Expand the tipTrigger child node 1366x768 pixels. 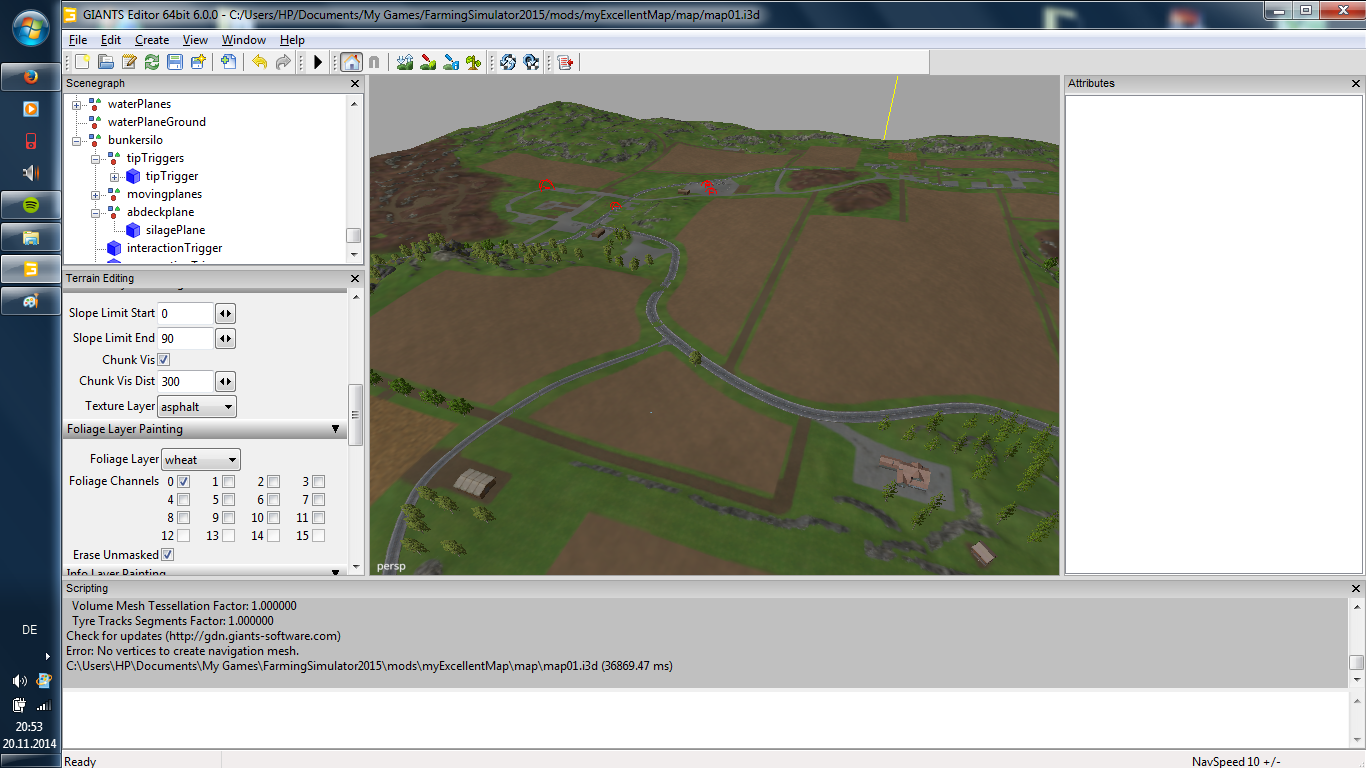115,176
